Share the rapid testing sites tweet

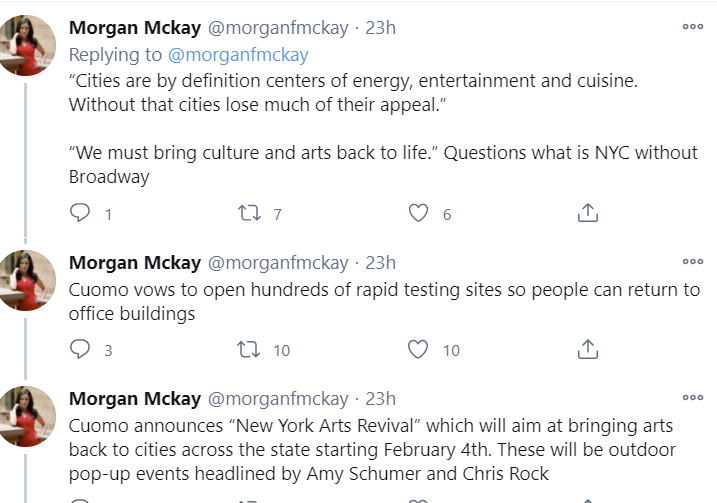tap(588, 349)
